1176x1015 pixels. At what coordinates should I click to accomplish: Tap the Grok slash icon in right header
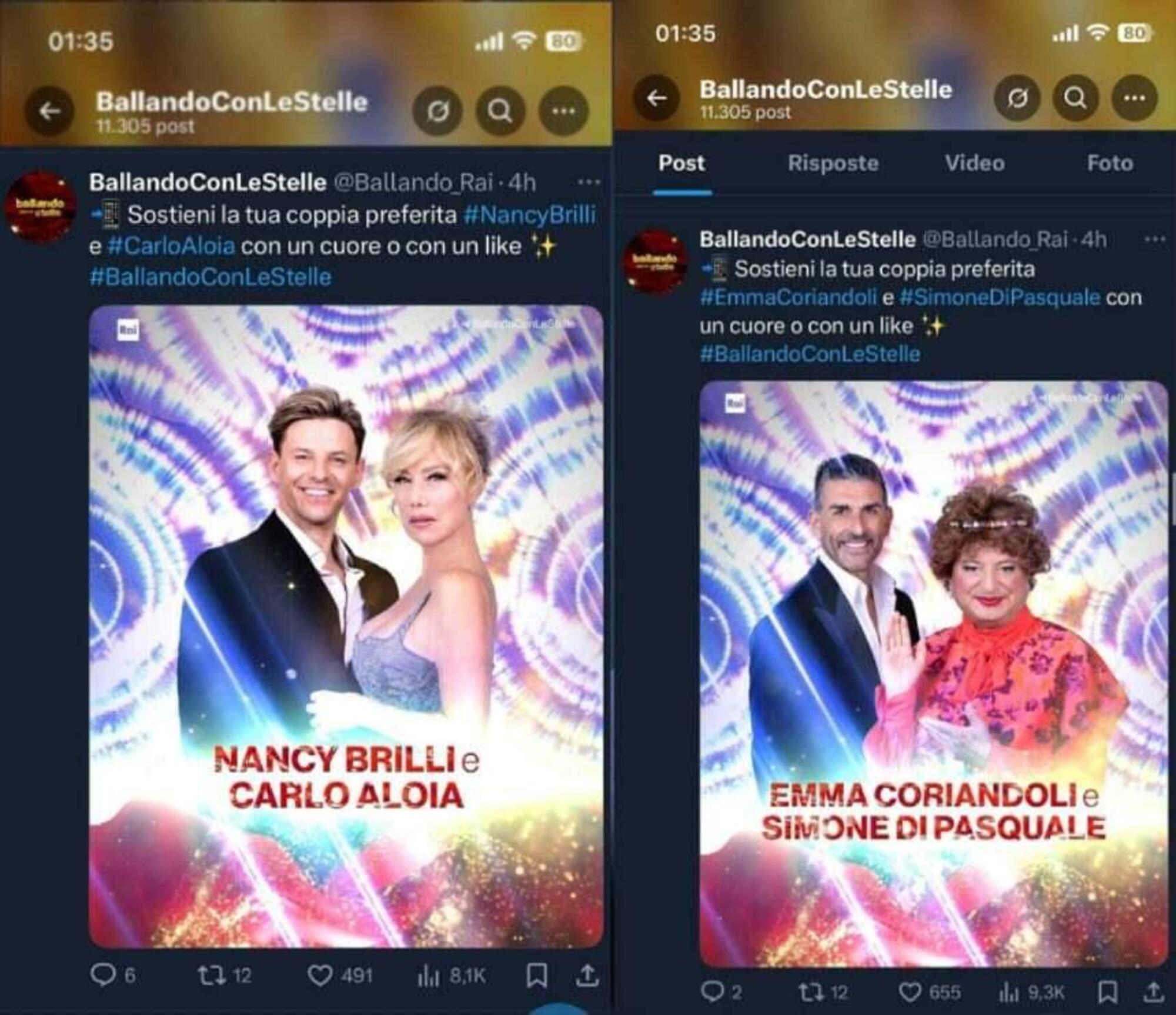coord(1017,98)
